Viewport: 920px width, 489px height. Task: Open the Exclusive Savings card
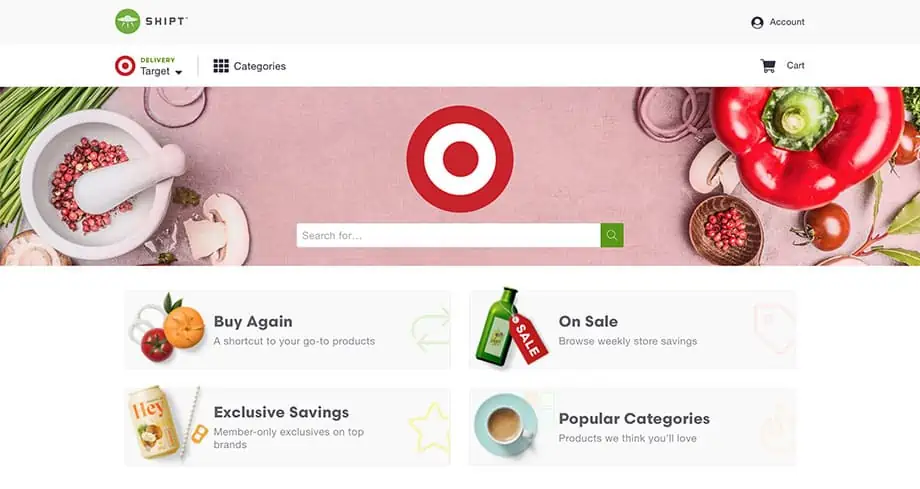pyautogui.click(x=288, y=427)
